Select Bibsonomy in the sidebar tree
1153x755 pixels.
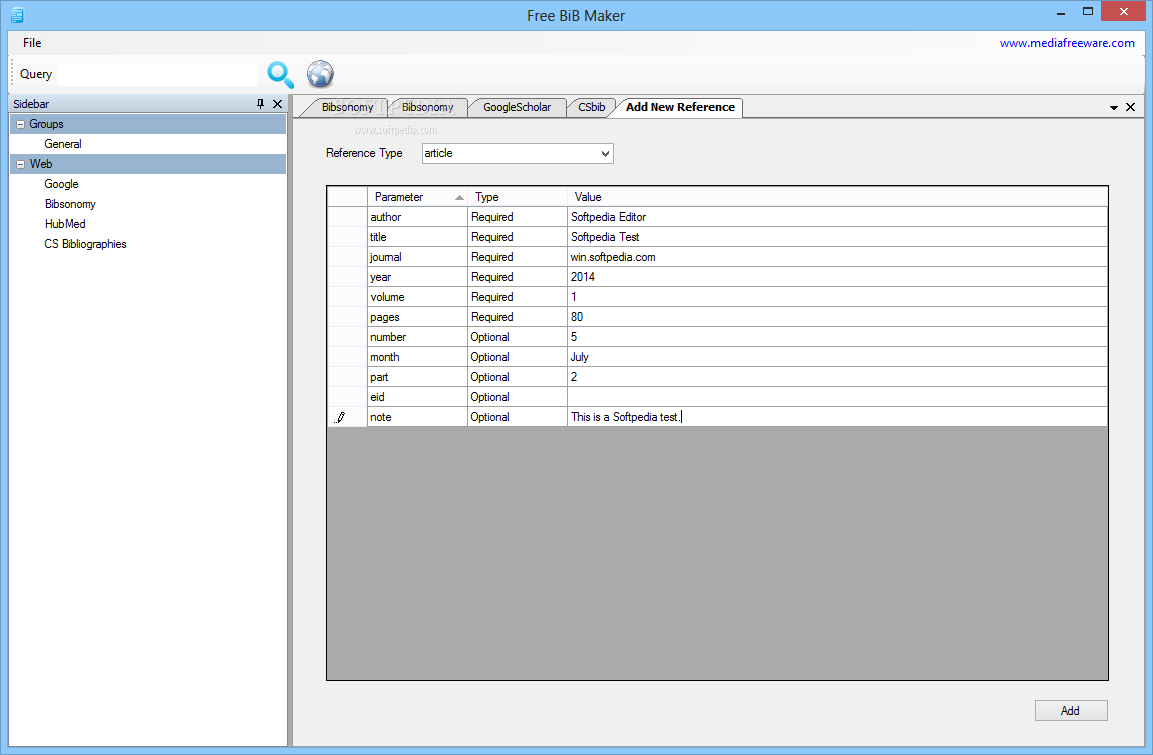[x=70, y=204]
